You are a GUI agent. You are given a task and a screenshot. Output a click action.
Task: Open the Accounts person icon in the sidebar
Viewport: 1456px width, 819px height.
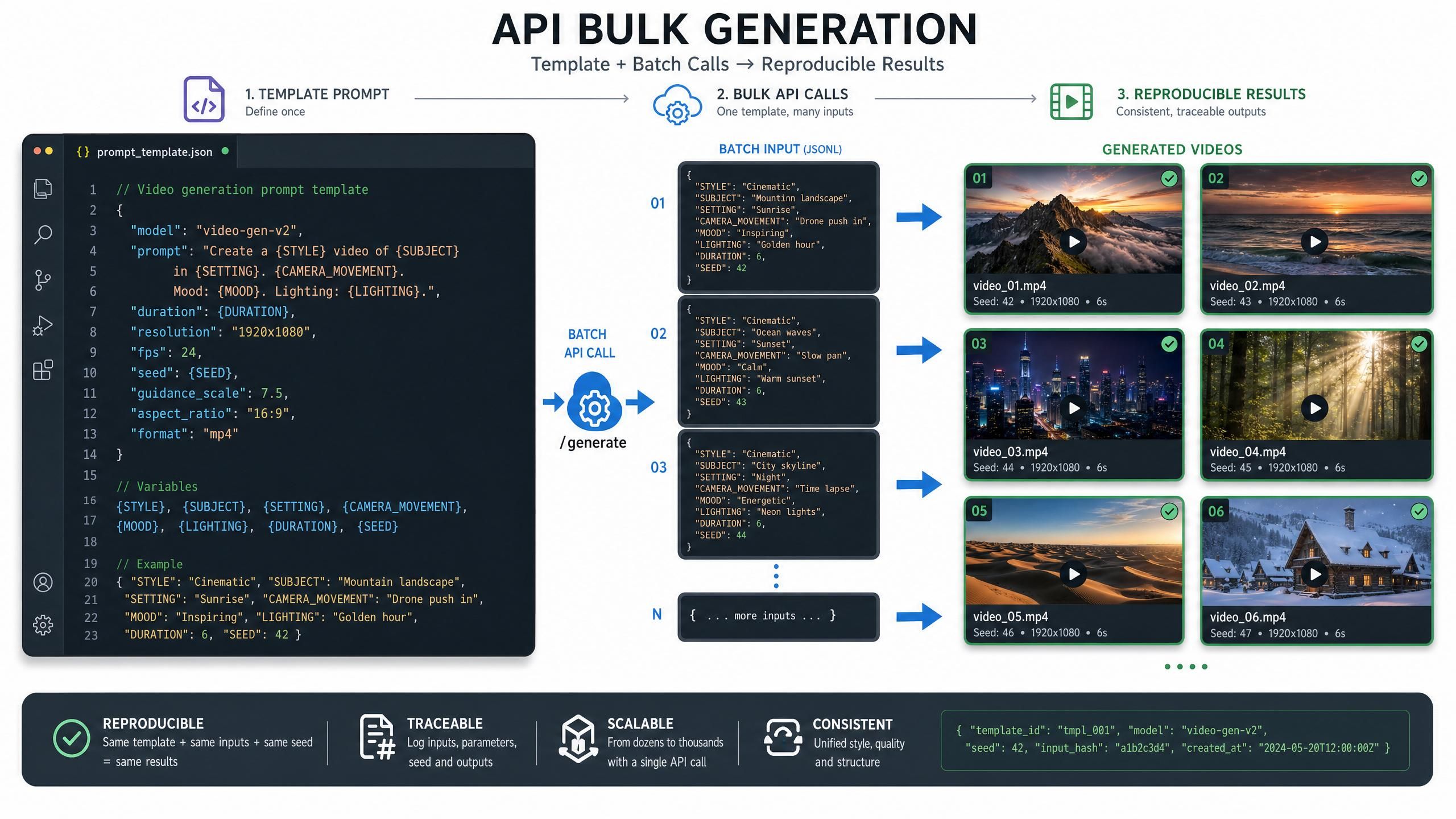pos(43,582)
